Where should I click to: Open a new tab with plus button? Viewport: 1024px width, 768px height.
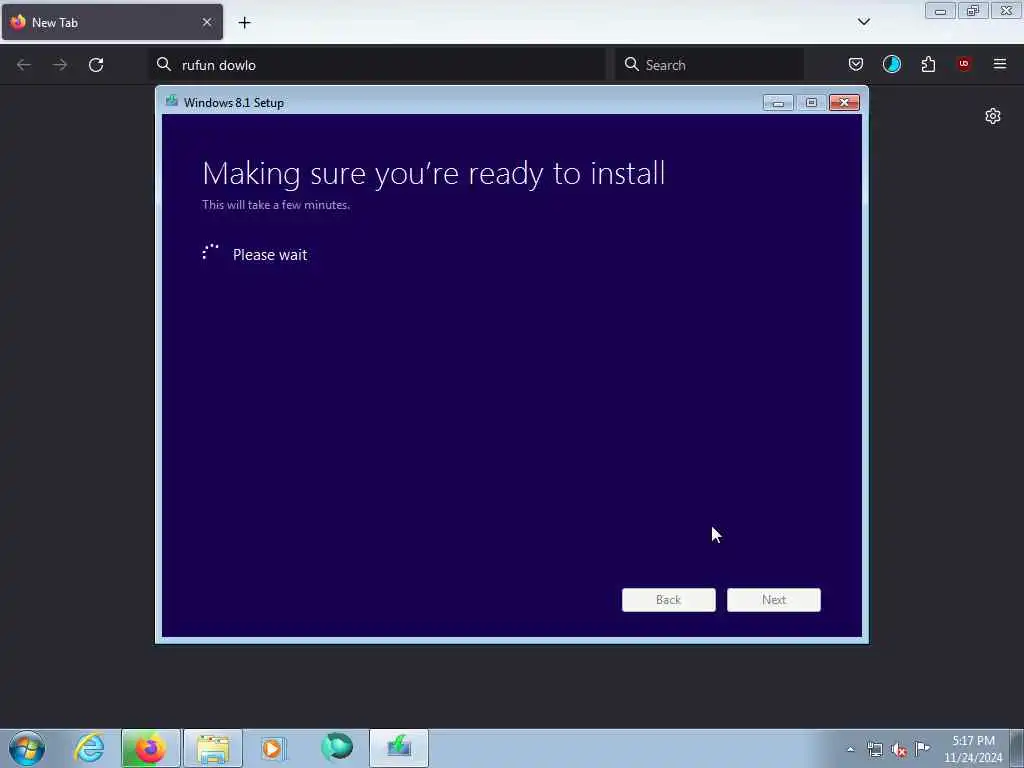[244, 23]
